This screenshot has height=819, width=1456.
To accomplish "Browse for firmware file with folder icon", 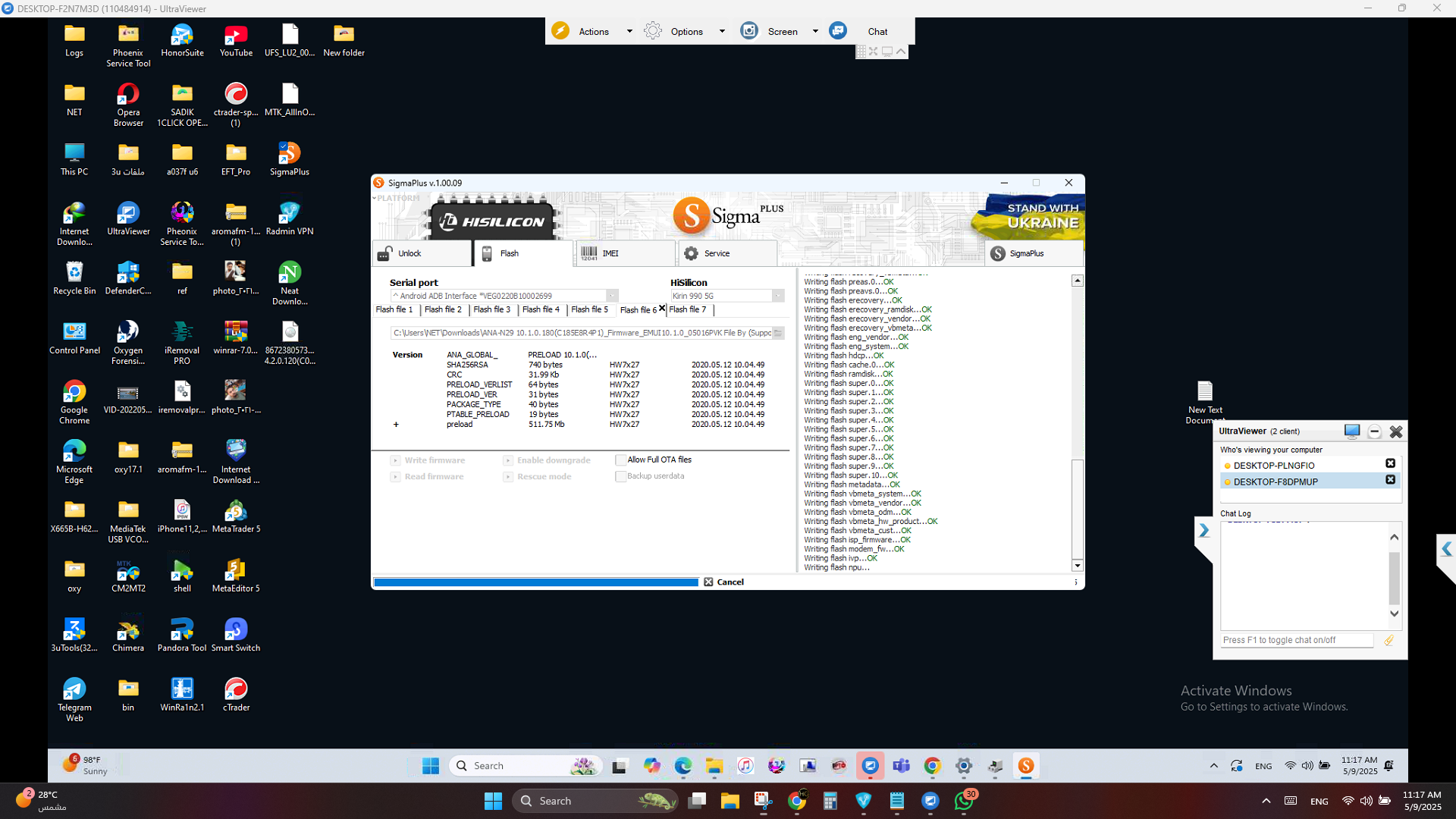I will coord(777,333).
